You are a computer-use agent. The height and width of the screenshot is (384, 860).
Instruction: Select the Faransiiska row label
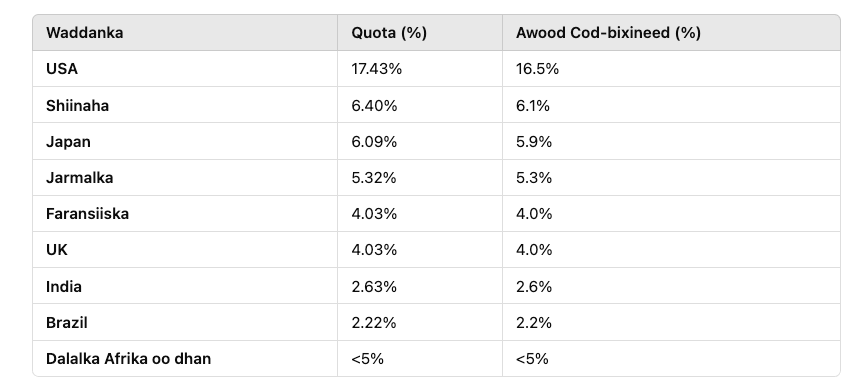pyautogui.click(x=87, y=214)
